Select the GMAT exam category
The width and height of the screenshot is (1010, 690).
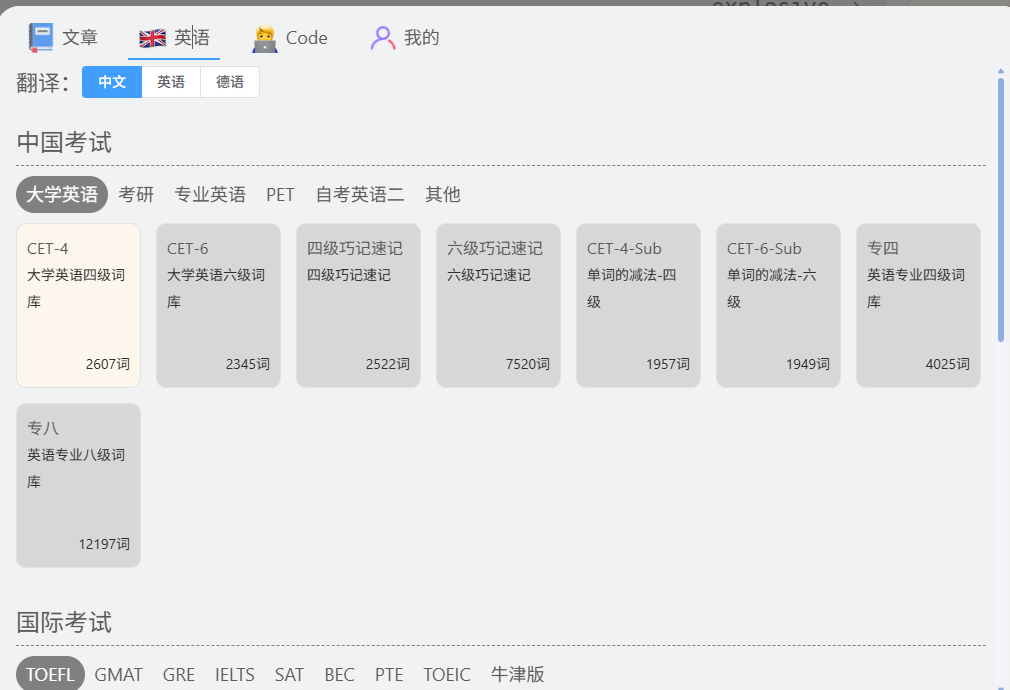coord(119,675)
